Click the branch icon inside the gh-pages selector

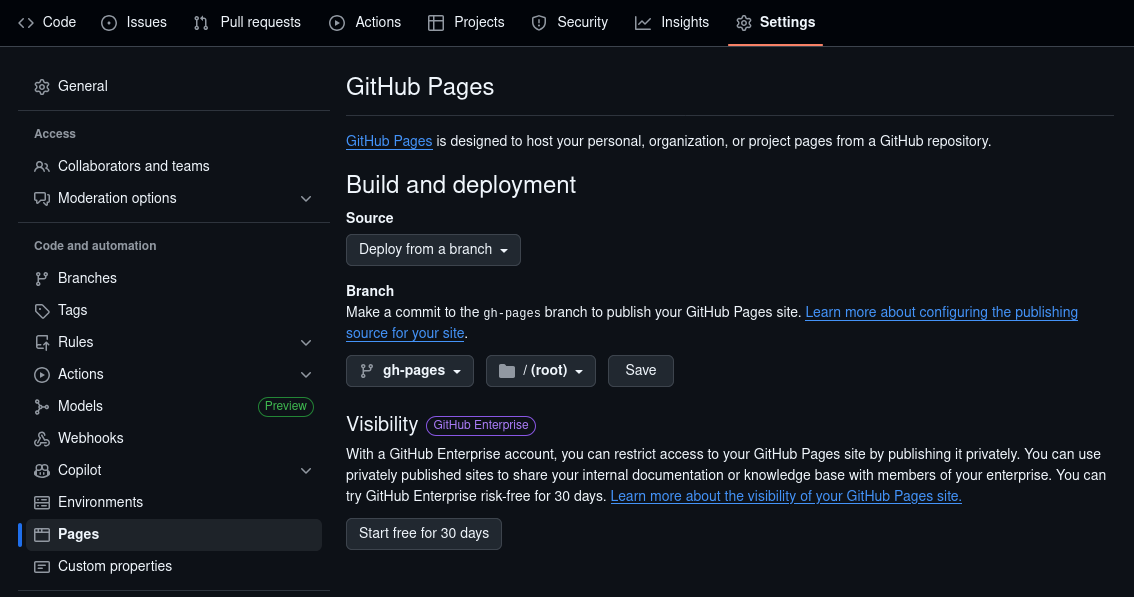coord(366,370)
